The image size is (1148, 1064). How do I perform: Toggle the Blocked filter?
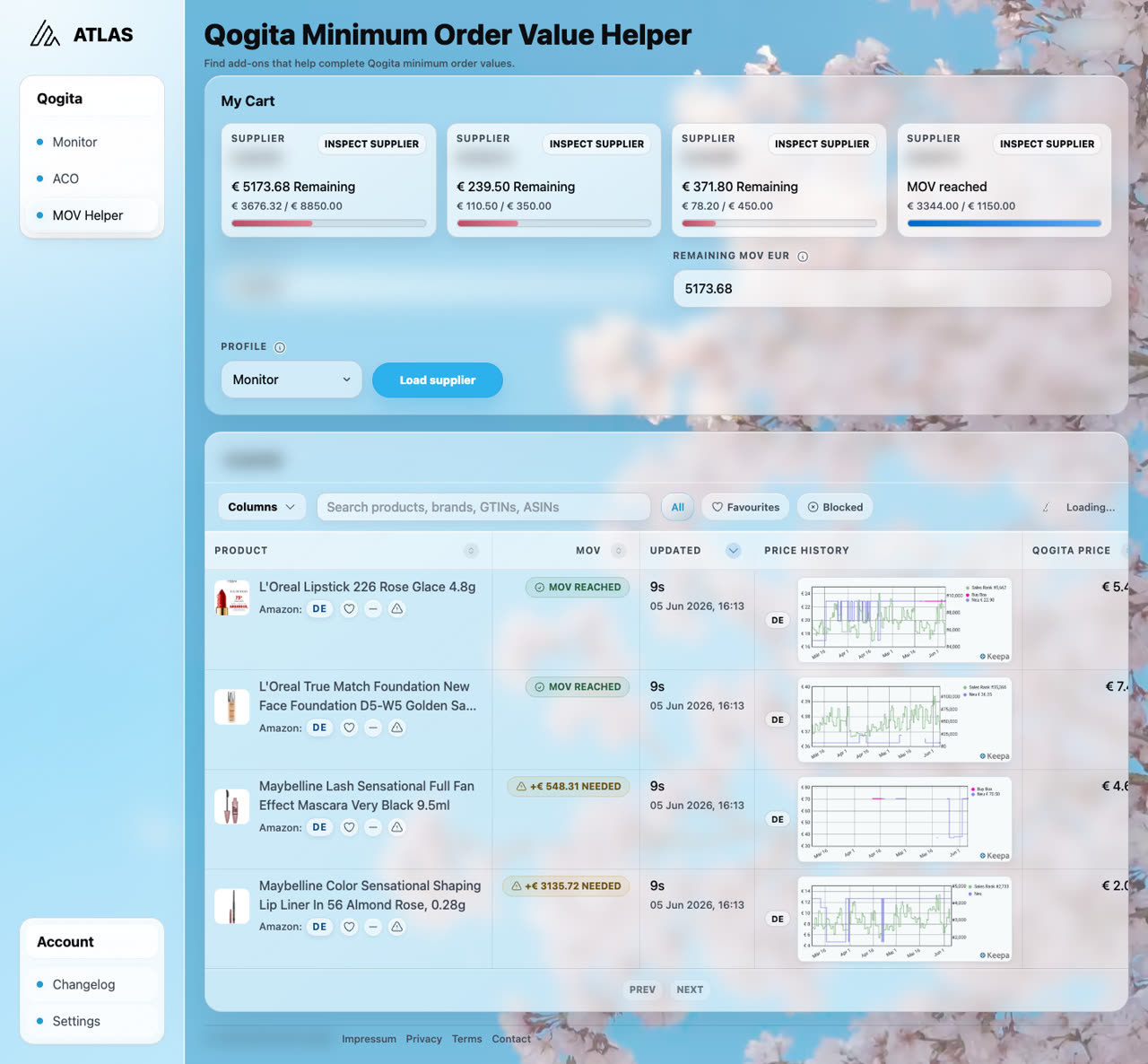835,507
